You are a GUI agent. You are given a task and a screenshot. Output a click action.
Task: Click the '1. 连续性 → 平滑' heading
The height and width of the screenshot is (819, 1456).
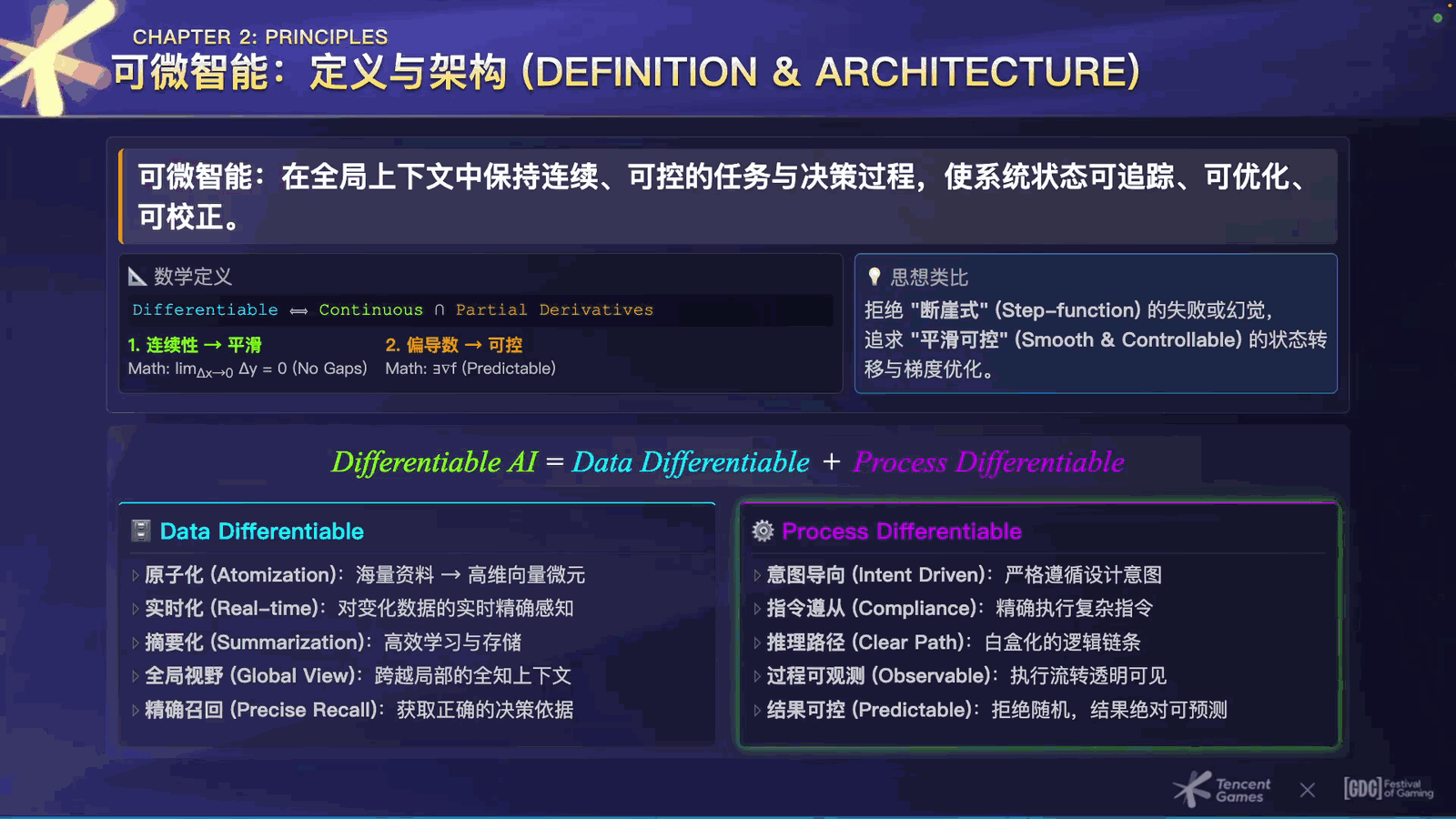click(195, 345)
